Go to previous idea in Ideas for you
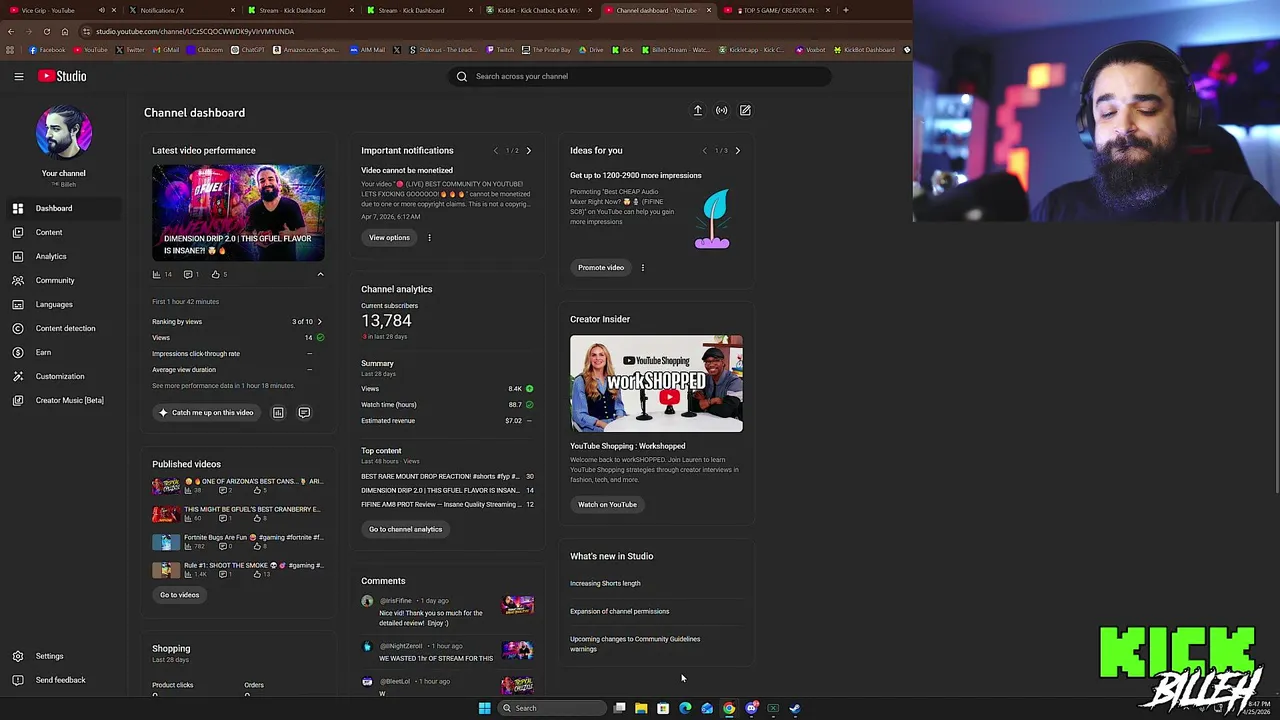The width and height of the screenshot is (1280, 720). 705,151
